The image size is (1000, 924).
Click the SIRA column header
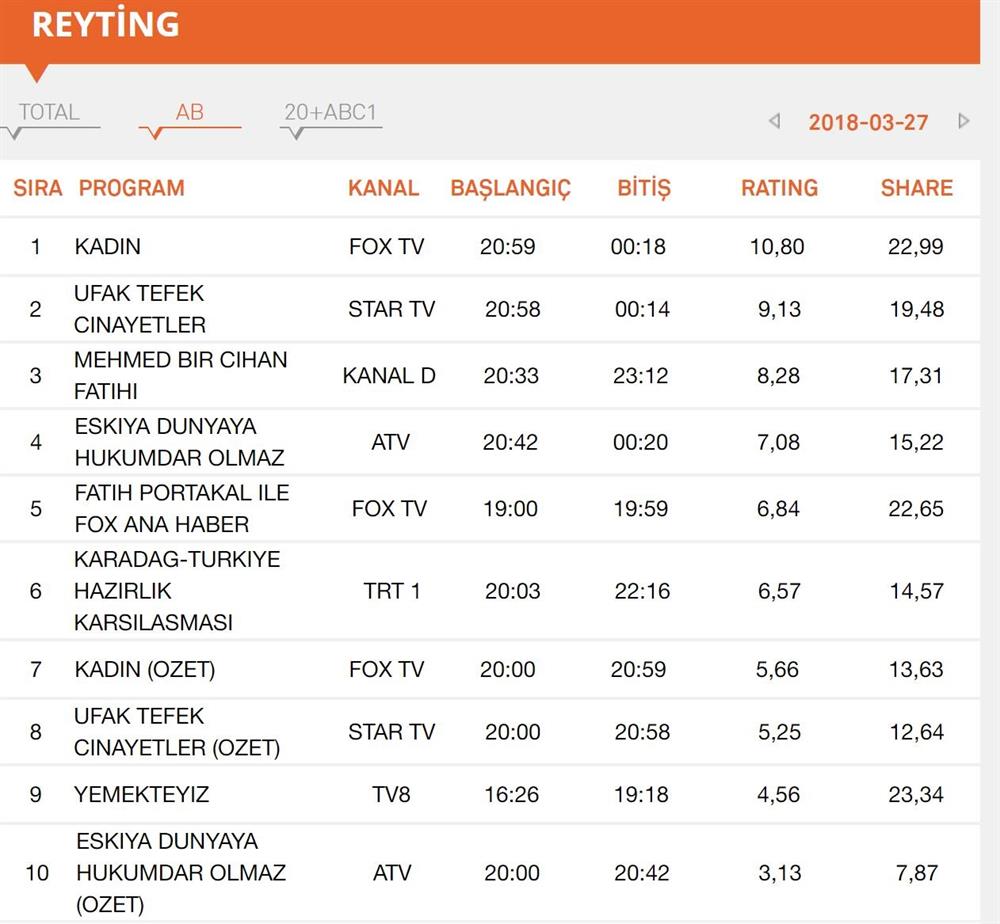(x=38, y=188)
